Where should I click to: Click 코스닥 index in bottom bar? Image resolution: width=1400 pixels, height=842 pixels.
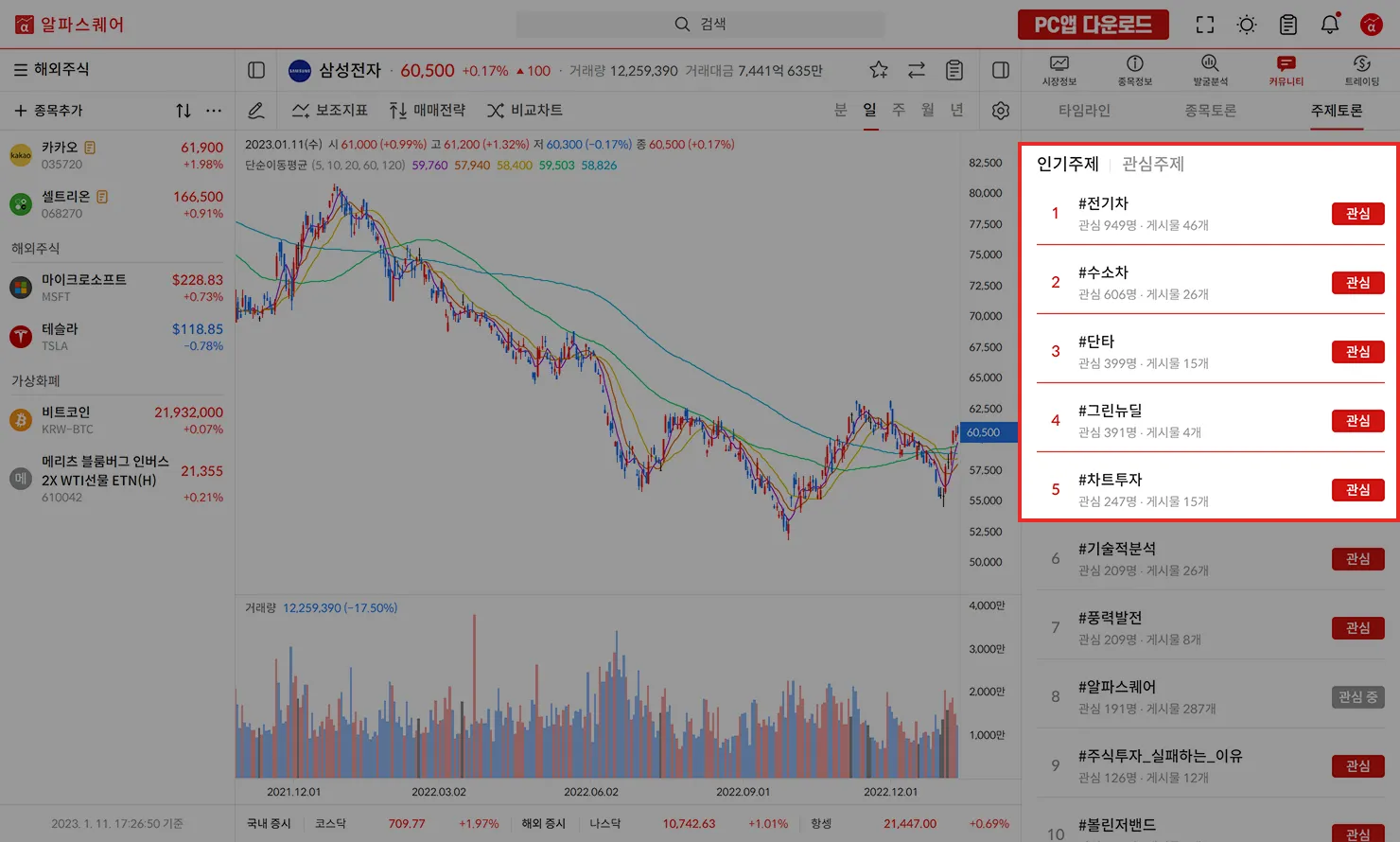coord(330,824)
